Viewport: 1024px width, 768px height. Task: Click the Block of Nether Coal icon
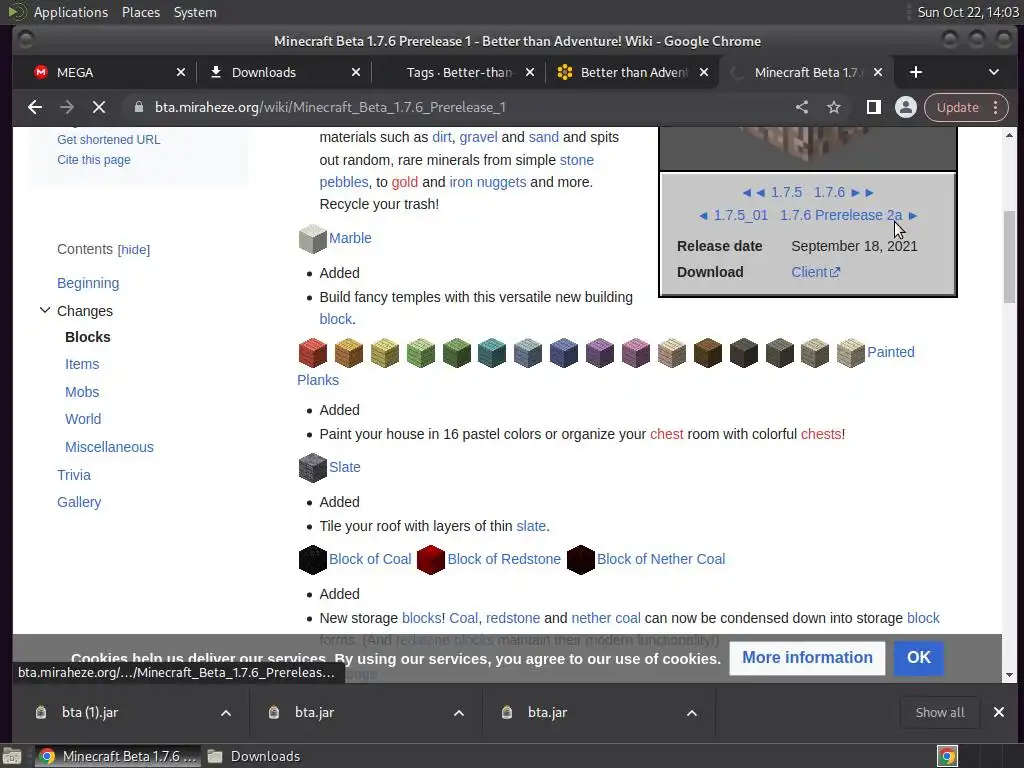(581, 560)
